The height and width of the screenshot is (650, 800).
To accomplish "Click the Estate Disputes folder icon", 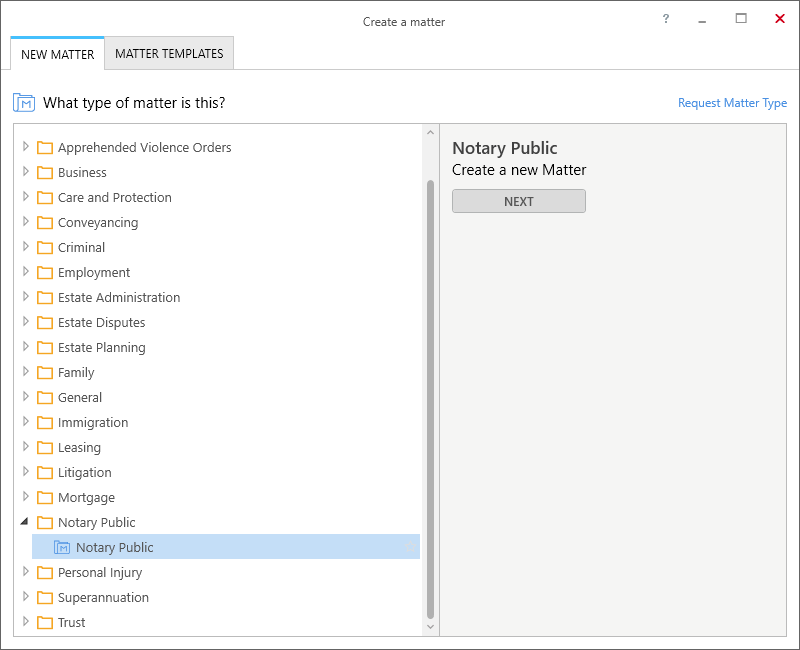I will 45,323.
